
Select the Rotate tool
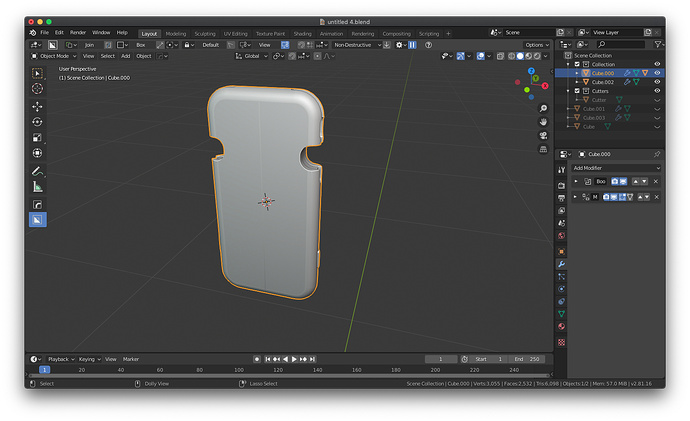tap(37, 122)
